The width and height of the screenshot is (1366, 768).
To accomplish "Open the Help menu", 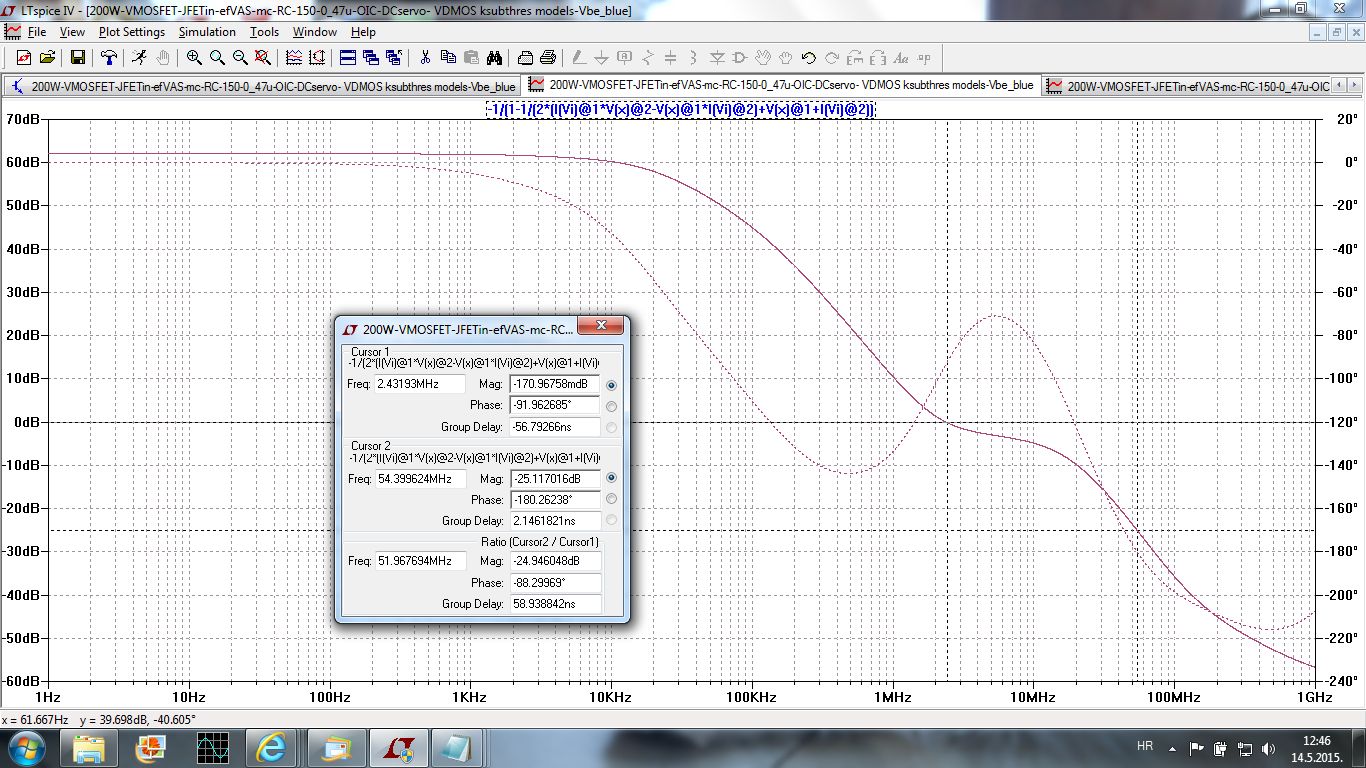I will (x=363, y=32).
